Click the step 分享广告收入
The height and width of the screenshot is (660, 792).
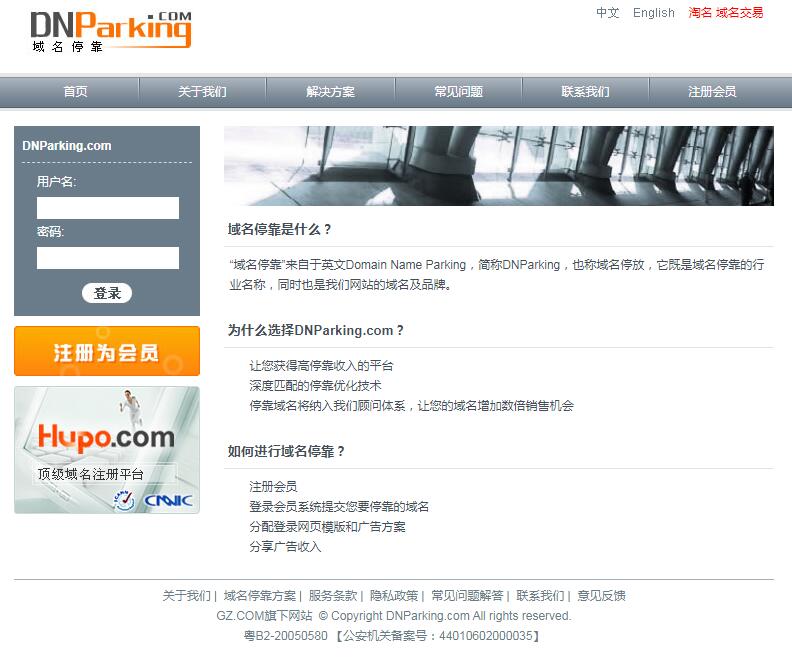pyautogui.click(x=285, y=547)
